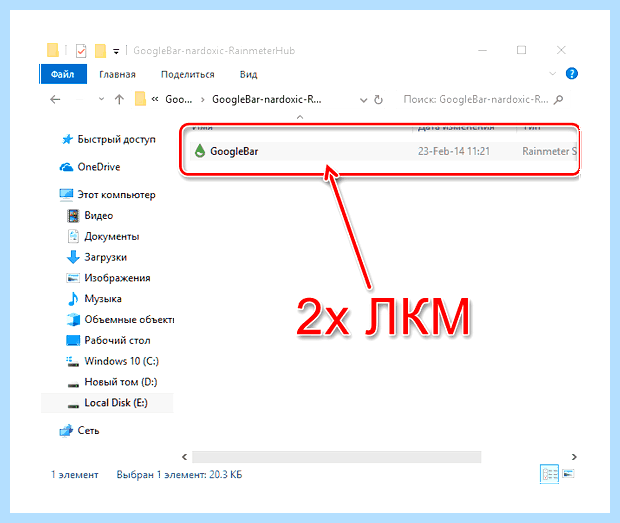Click the horizontal scrollbar thumb
Screen dimensions: 620x523
pyautogui.click(x=336, y=457)
